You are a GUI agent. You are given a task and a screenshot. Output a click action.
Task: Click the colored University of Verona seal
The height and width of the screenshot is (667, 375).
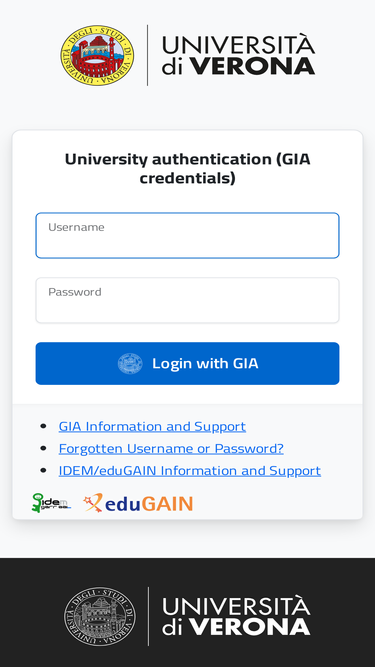click(x=97, y=55)
